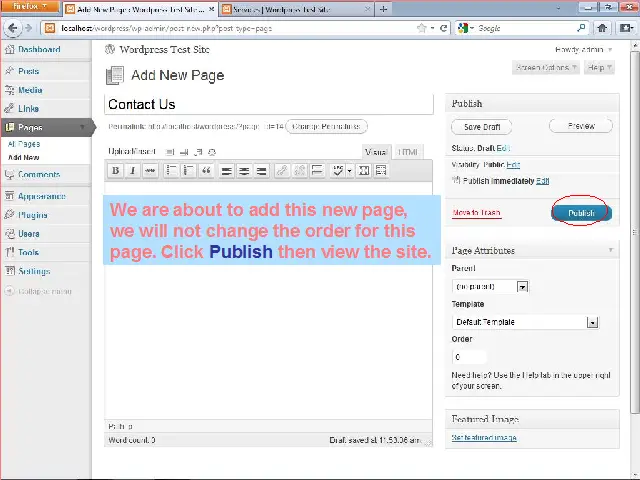The width and height of the screenshot is (640, 480).
Task: Click the Save Draft button
Action: coord(482,127)
